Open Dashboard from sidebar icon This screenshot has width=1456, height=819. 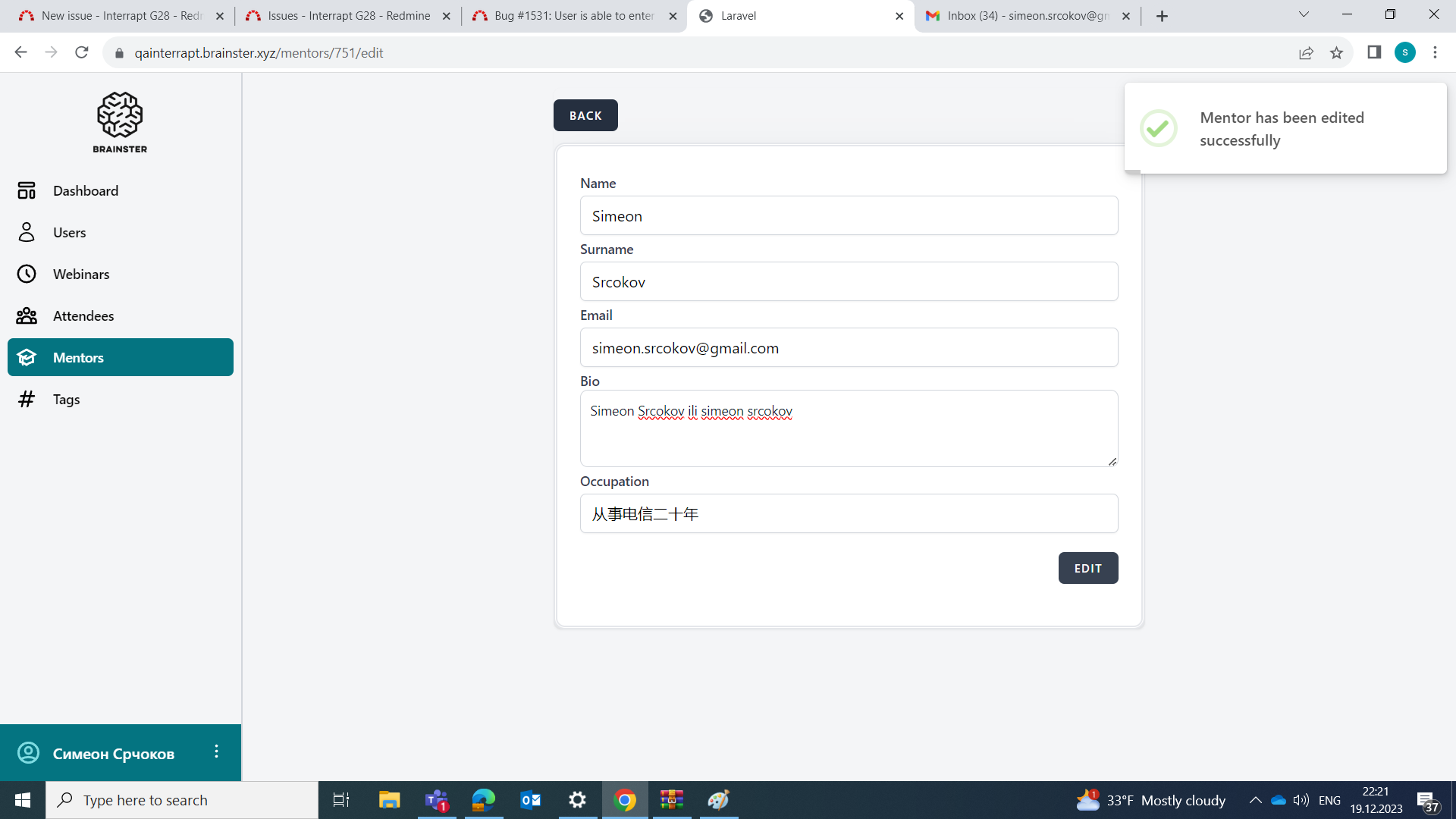tap(27, 190)
